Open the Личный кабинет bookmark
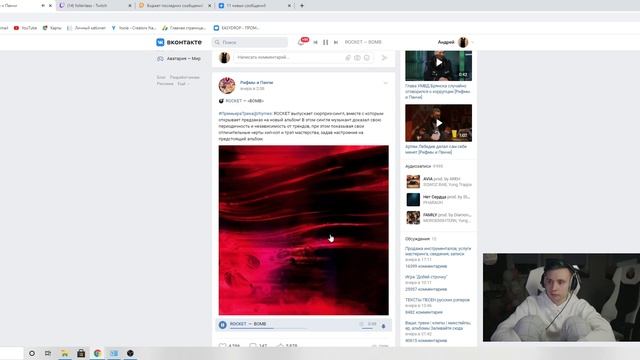The height and width of the screenshot is (360, 640). pos(86,28)
